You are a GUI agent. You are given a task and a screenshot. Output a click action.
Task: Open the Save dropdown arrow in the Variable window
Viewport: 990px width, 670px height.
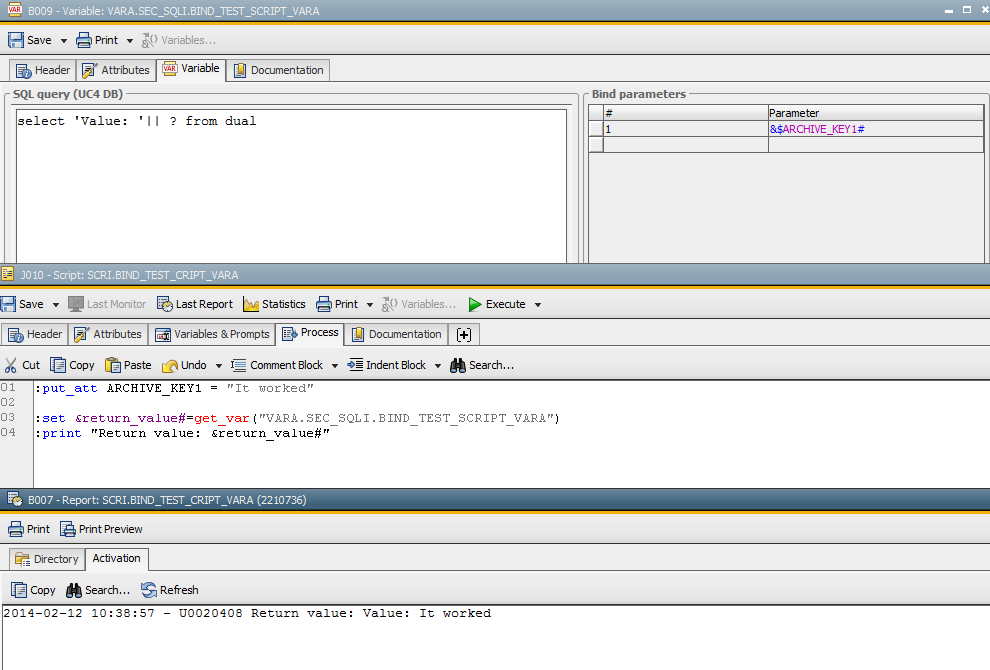[x=63, y=40]
